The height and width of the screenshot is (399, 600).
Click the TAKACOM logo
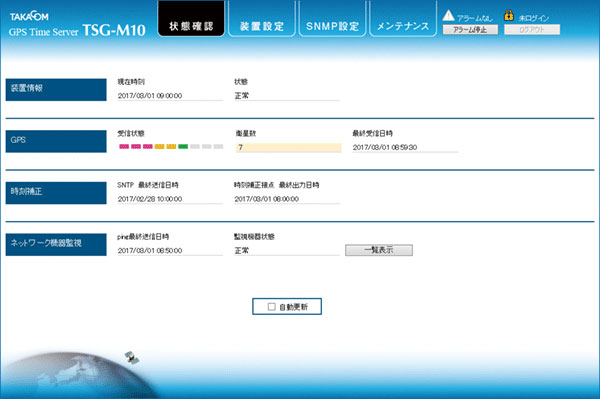click(29, 16)
